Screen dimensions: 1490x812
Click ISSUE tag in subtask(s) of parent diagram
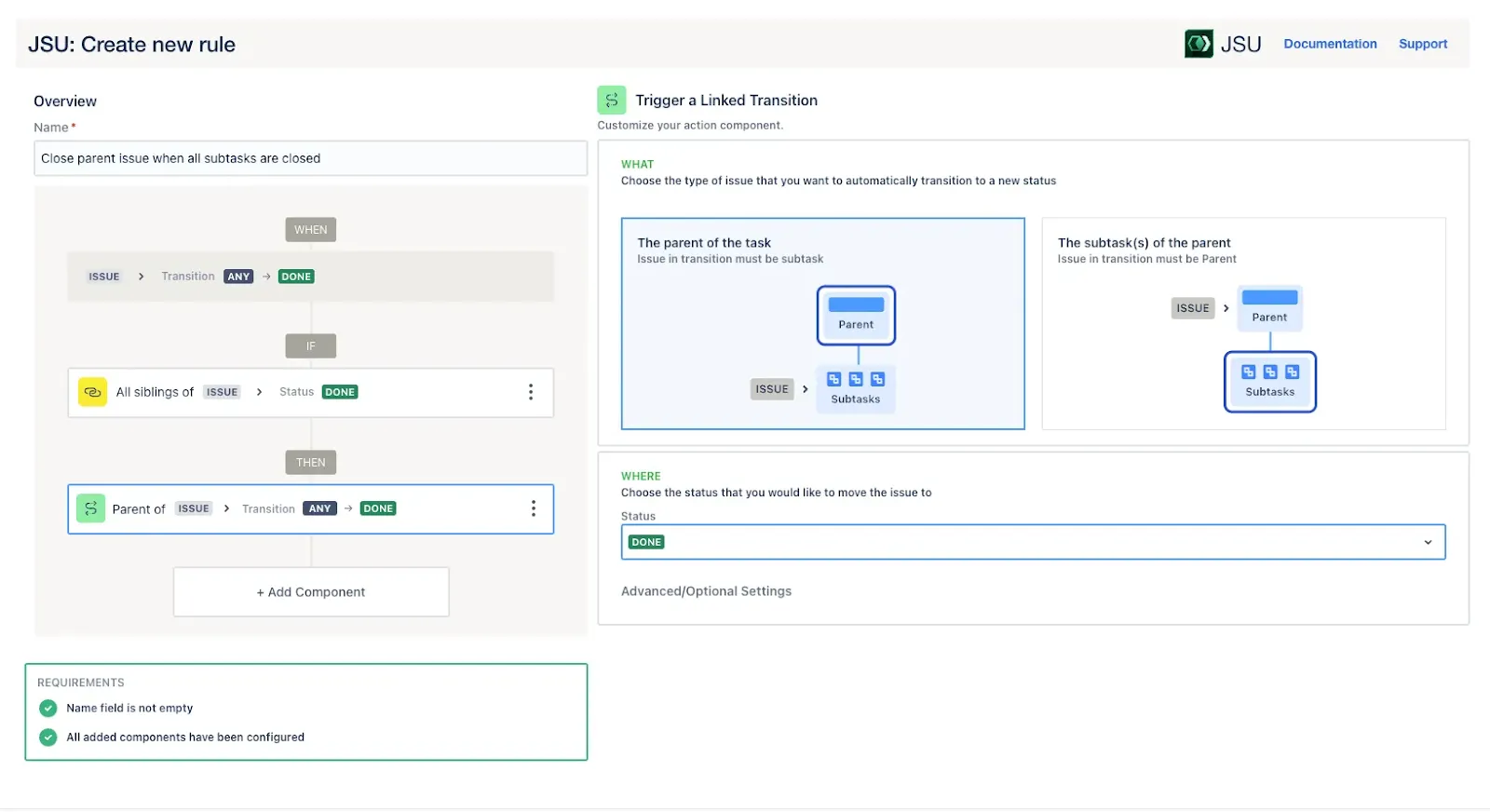click(1193, 308)
